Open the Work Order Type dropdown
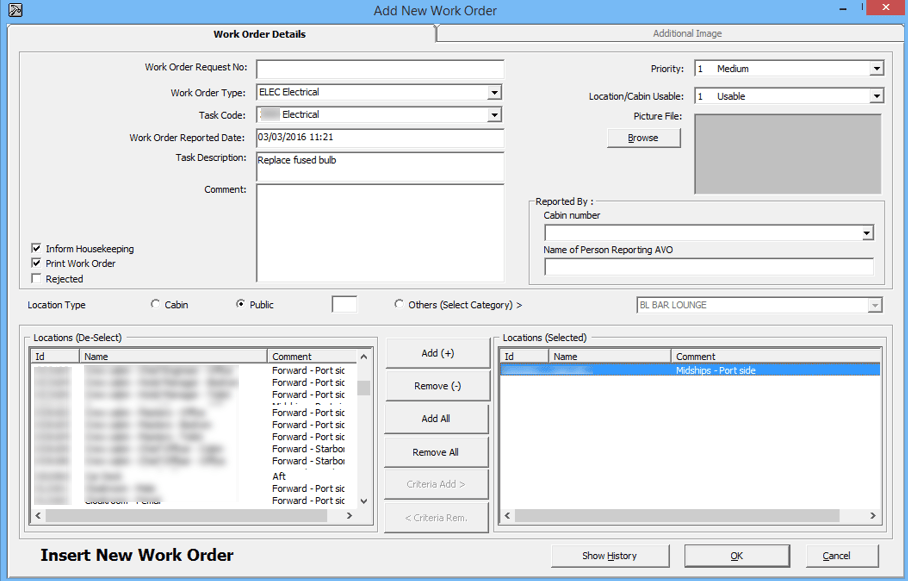The width and height of the screenshot is (908, 581). coord(494,91)
